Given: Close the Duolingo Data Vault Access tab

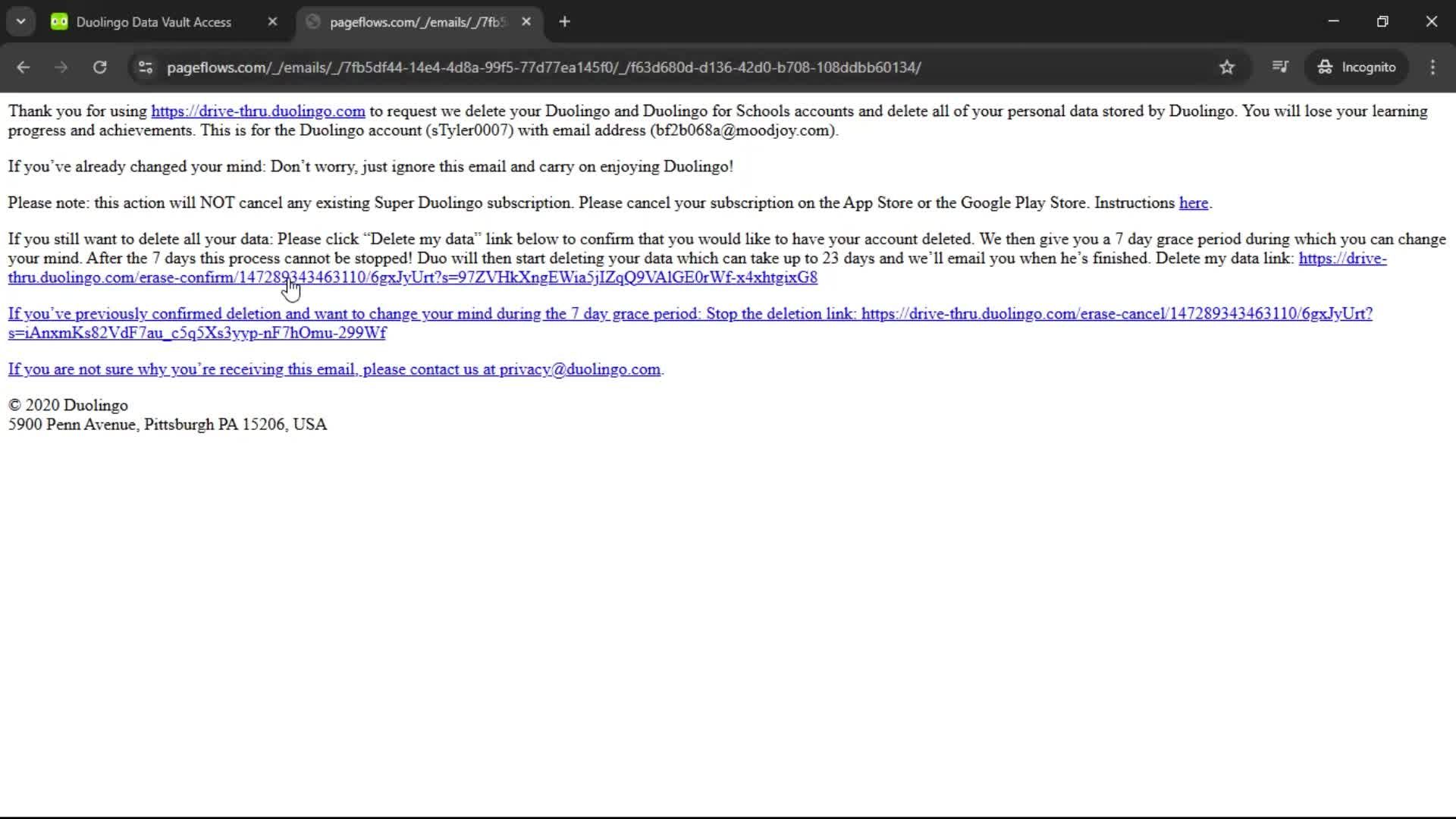Looking at the screenshot, I should tap(272, 22).
